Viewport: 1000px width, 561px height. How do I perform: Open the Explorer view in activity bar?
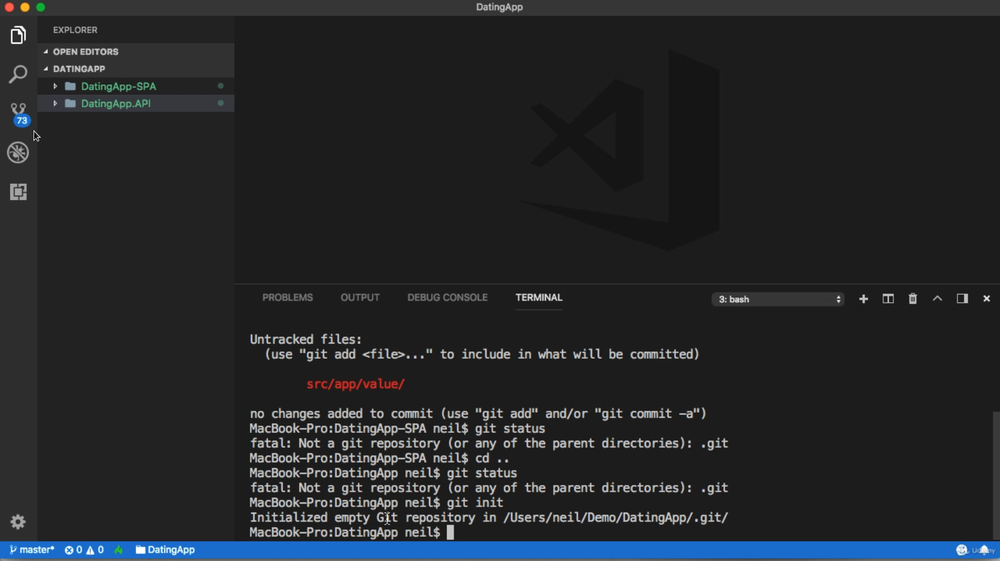pyautogui.click(x=18, y=35)
